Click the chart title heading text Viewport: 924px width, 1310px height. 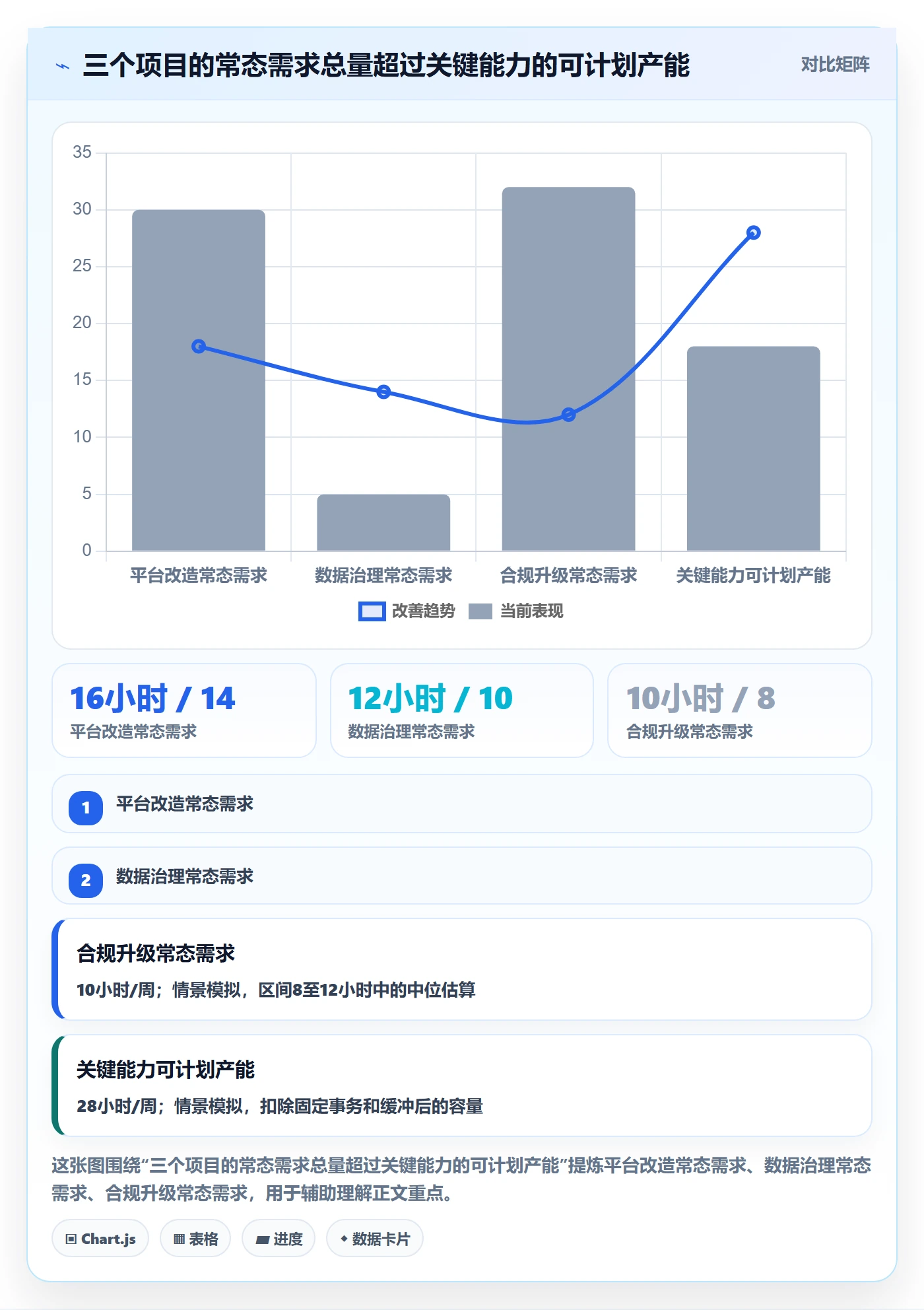pyautogui.click(x=386, y=65)
